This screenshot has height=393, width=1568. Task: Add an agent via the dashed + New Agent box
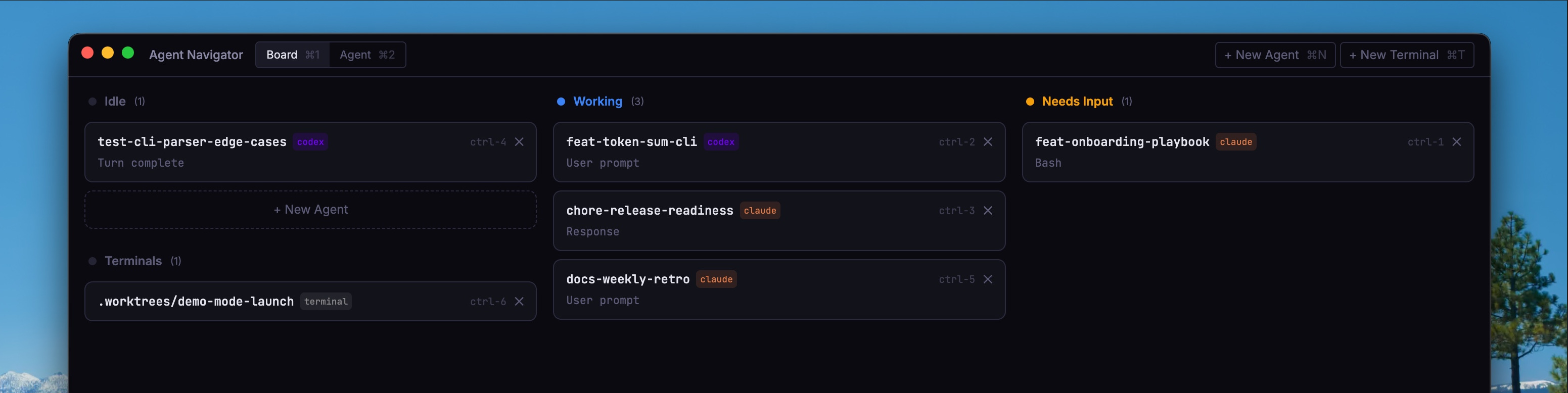(310, 210)
